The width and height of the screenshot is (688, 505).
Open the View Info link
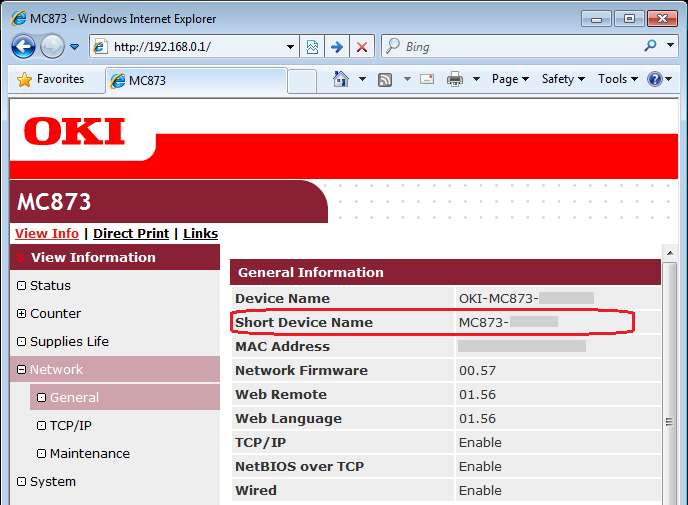tap(47, 233)
